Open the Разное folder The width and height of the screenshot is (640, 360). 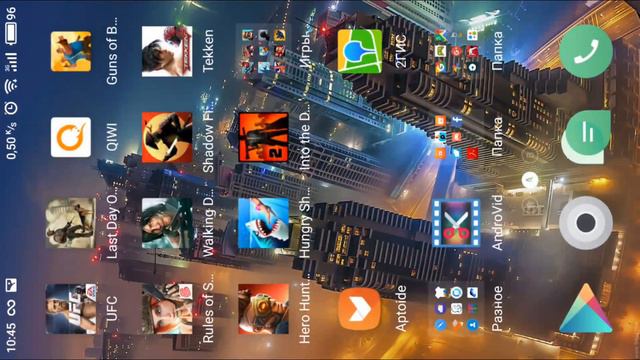tap(456, 309)
